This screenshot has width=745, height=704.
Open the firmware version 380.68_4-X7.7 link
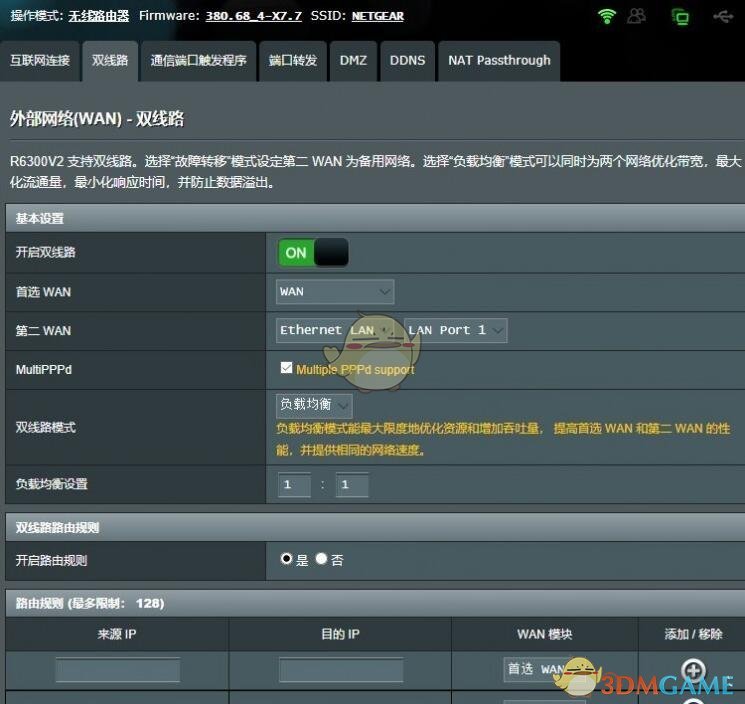point(253,16)
